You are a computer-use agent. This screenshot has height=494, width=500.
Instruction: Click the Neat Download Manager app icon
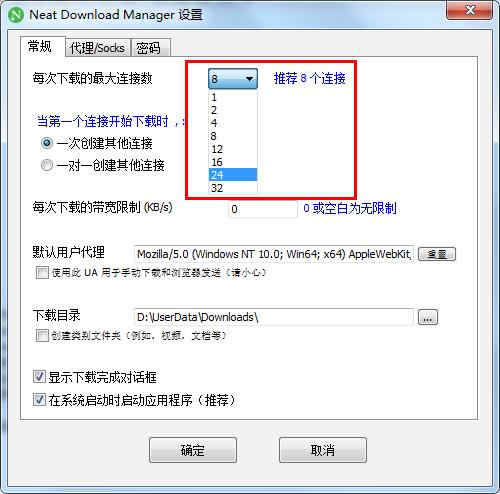click(x=16, y=15)
